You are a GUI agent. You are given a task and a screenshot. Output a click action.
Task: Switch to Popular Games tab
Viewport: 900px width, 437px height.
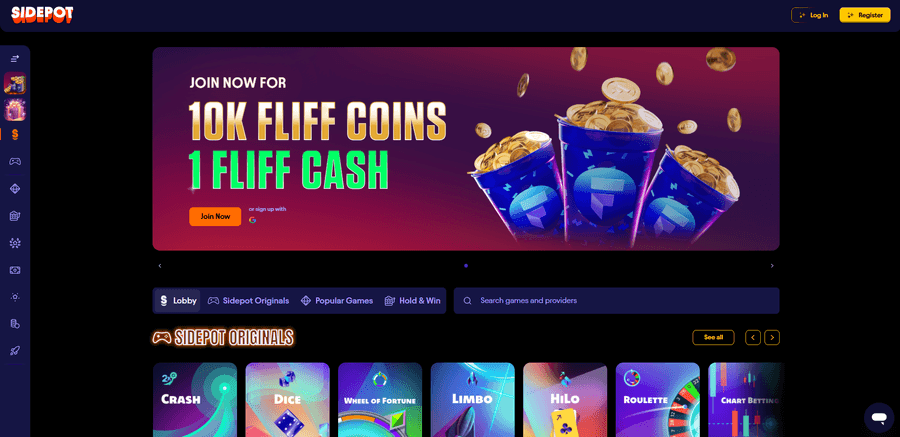pyautogui.click(x=337, y=301)
